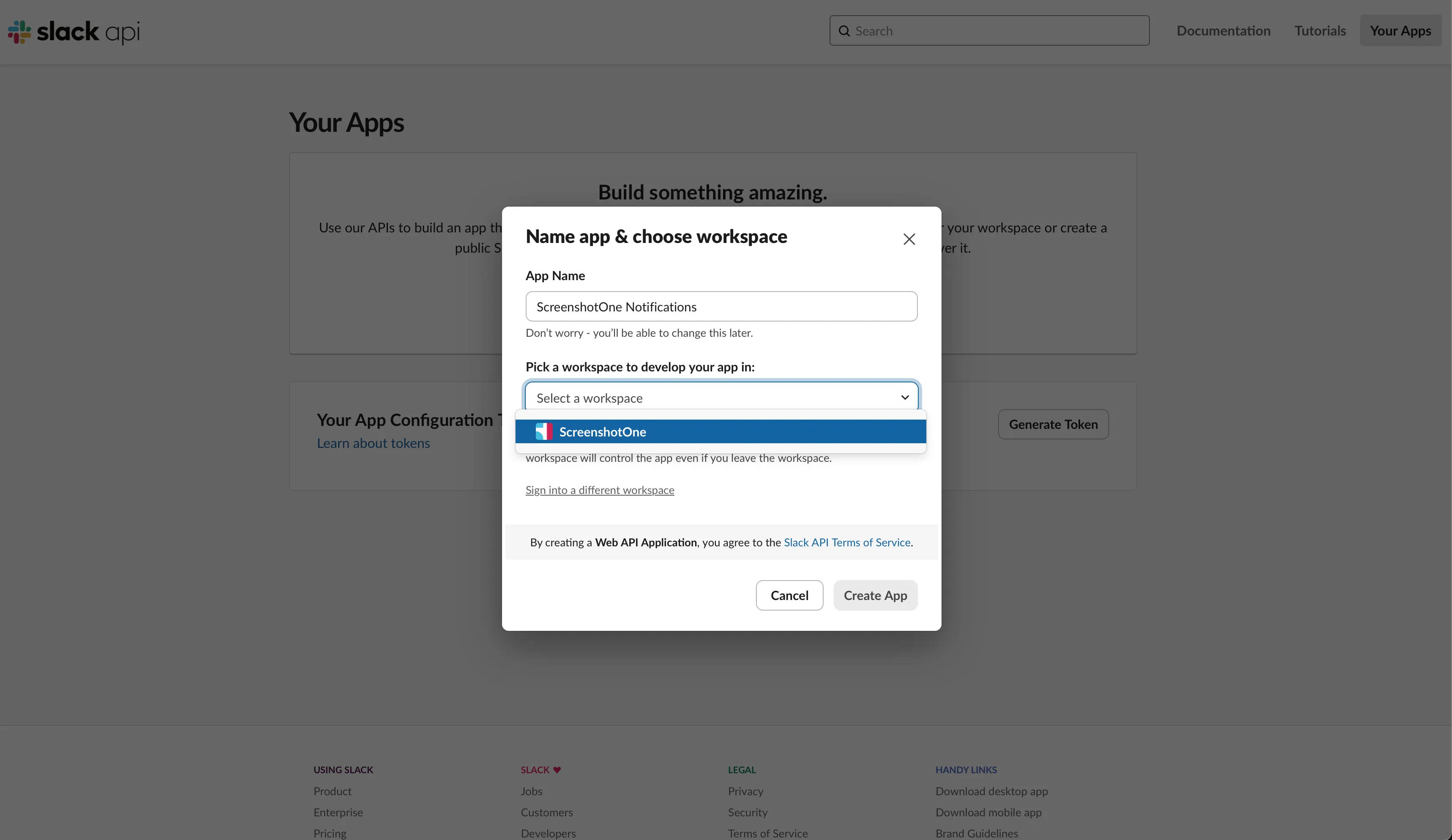Select the ScreenshotOne workspace icon
The image size is (1452, 840).
[x=544, y=431]
